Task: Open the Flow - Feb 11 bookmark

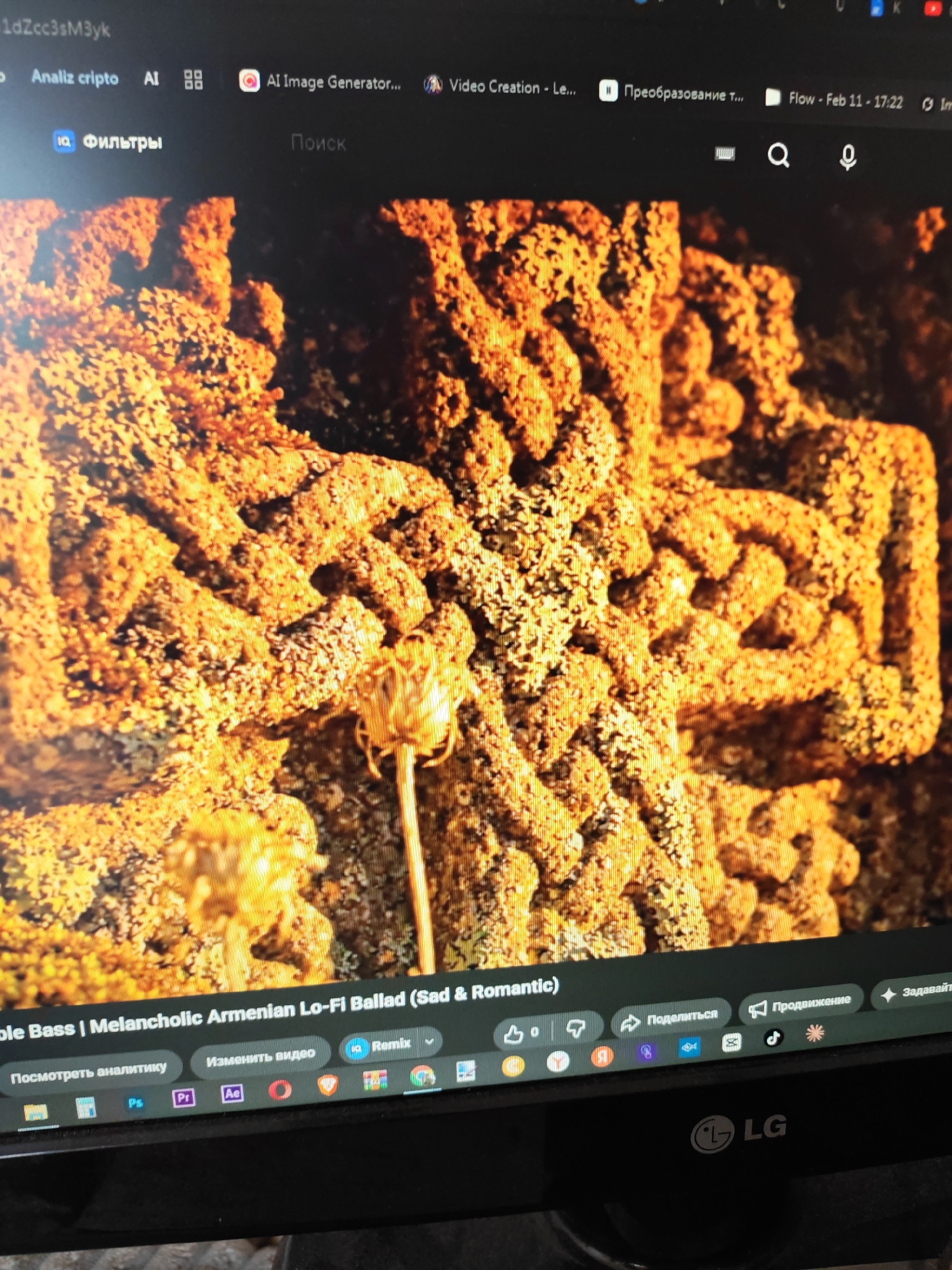Action: tap(834, 98)
